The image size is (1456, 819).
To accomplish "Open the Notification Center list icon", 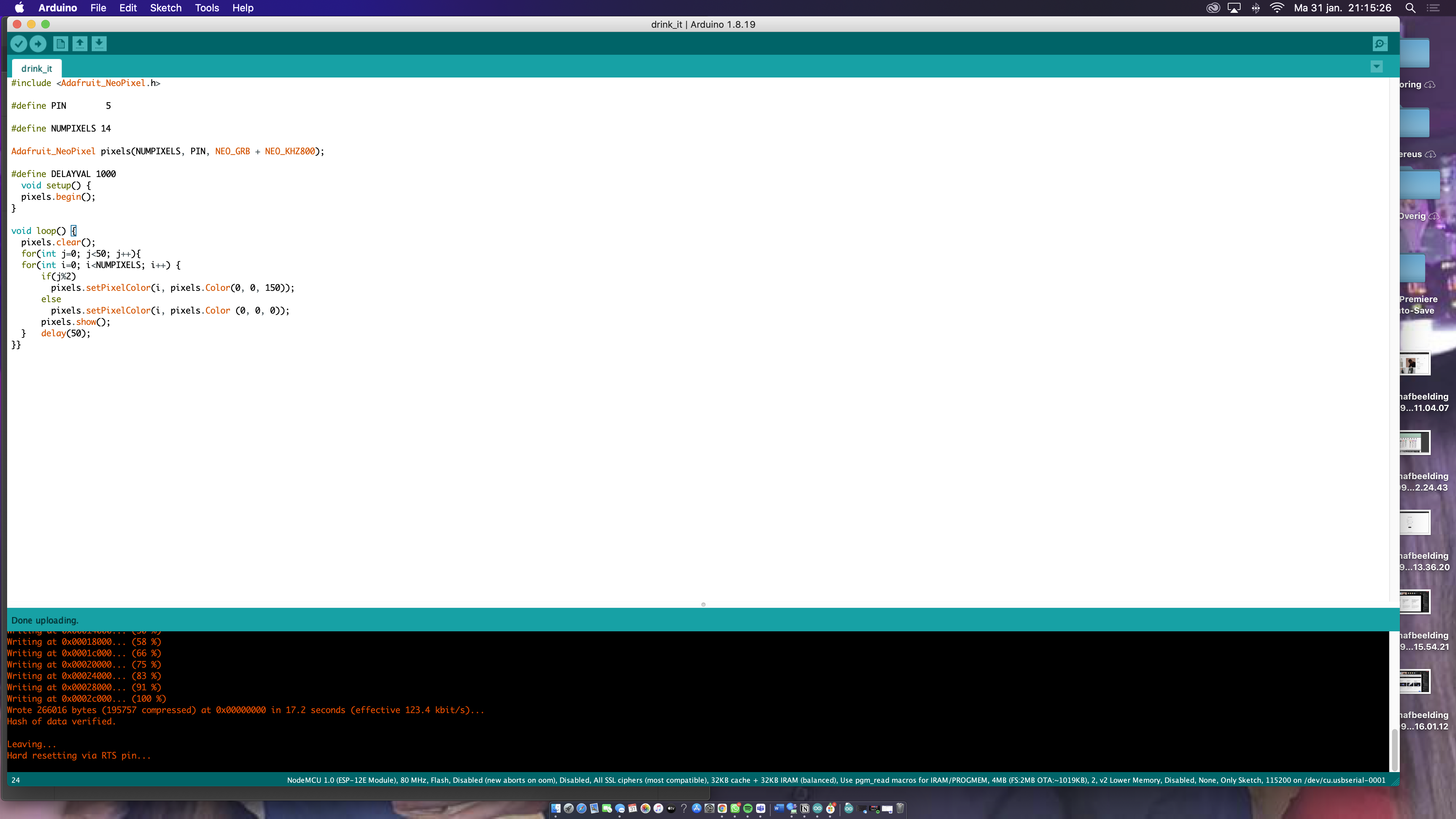I will point(1433,8).
